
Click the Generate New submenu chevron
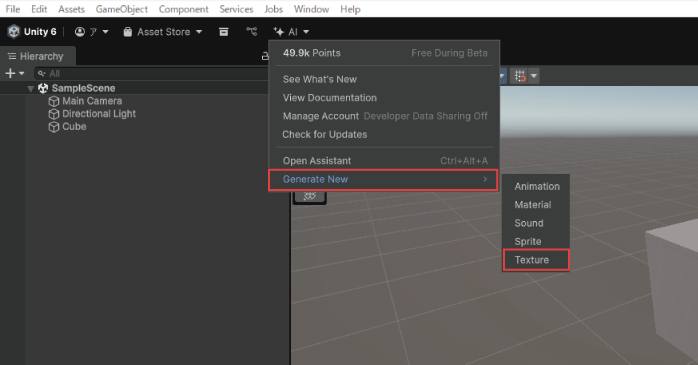coord(485,179)
